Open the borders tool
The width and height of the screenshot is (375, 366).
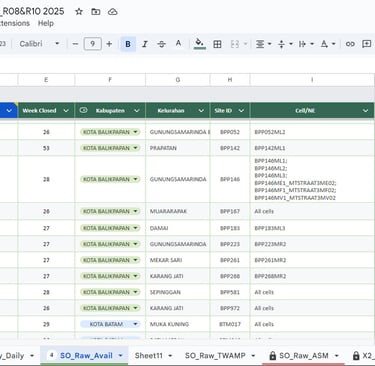pos(217,44)
